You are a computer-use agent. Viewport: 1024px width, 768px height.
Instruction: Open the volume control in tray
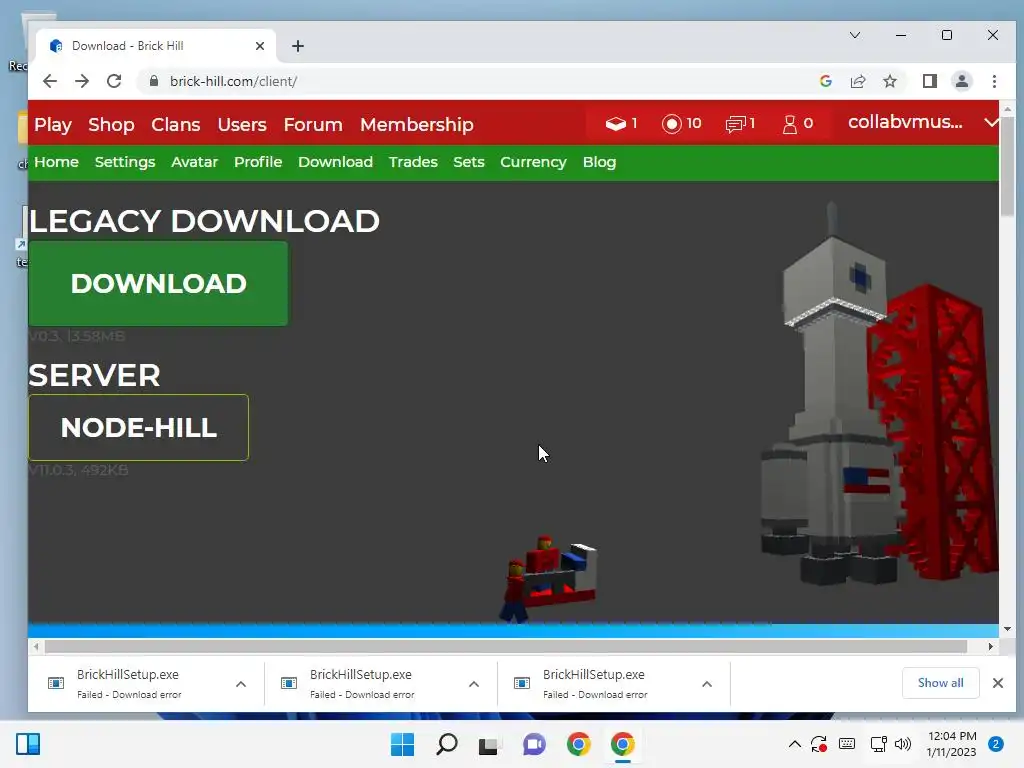pyautogui.click(x=903, y=744)
